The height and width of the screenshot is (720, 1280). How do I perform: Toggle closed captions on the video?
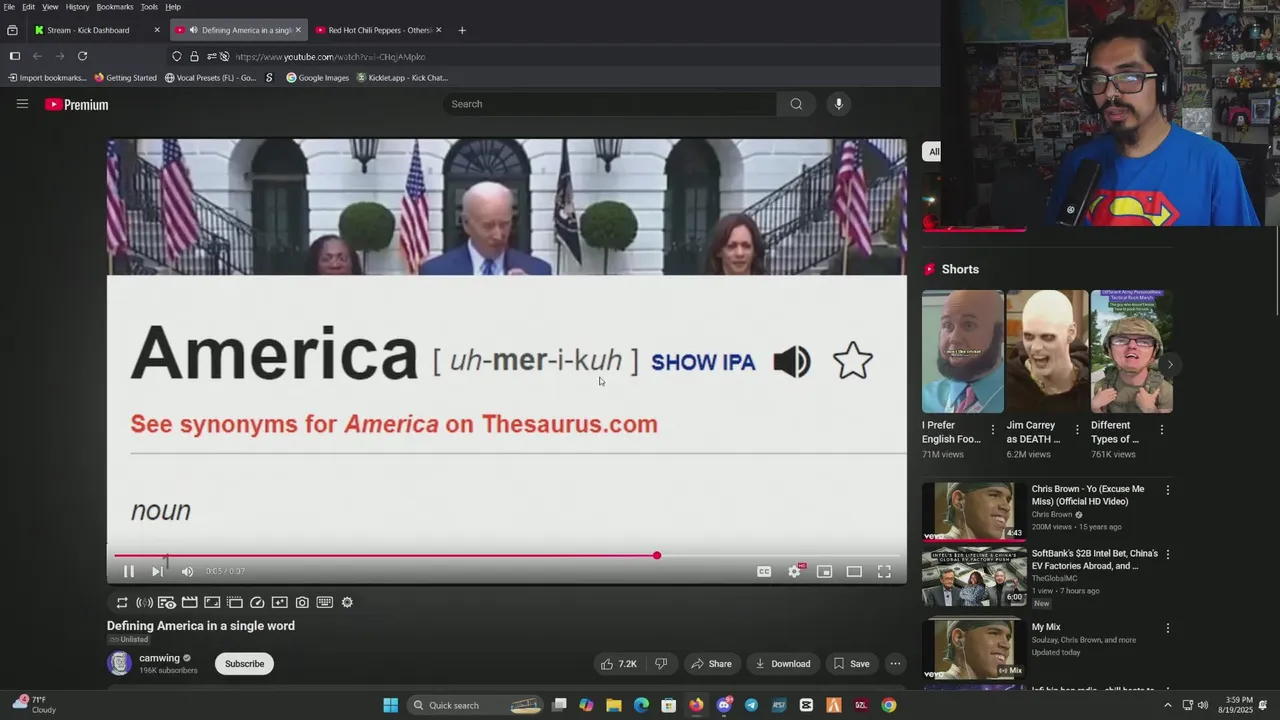pyautogui.click(x=764, y=571)
